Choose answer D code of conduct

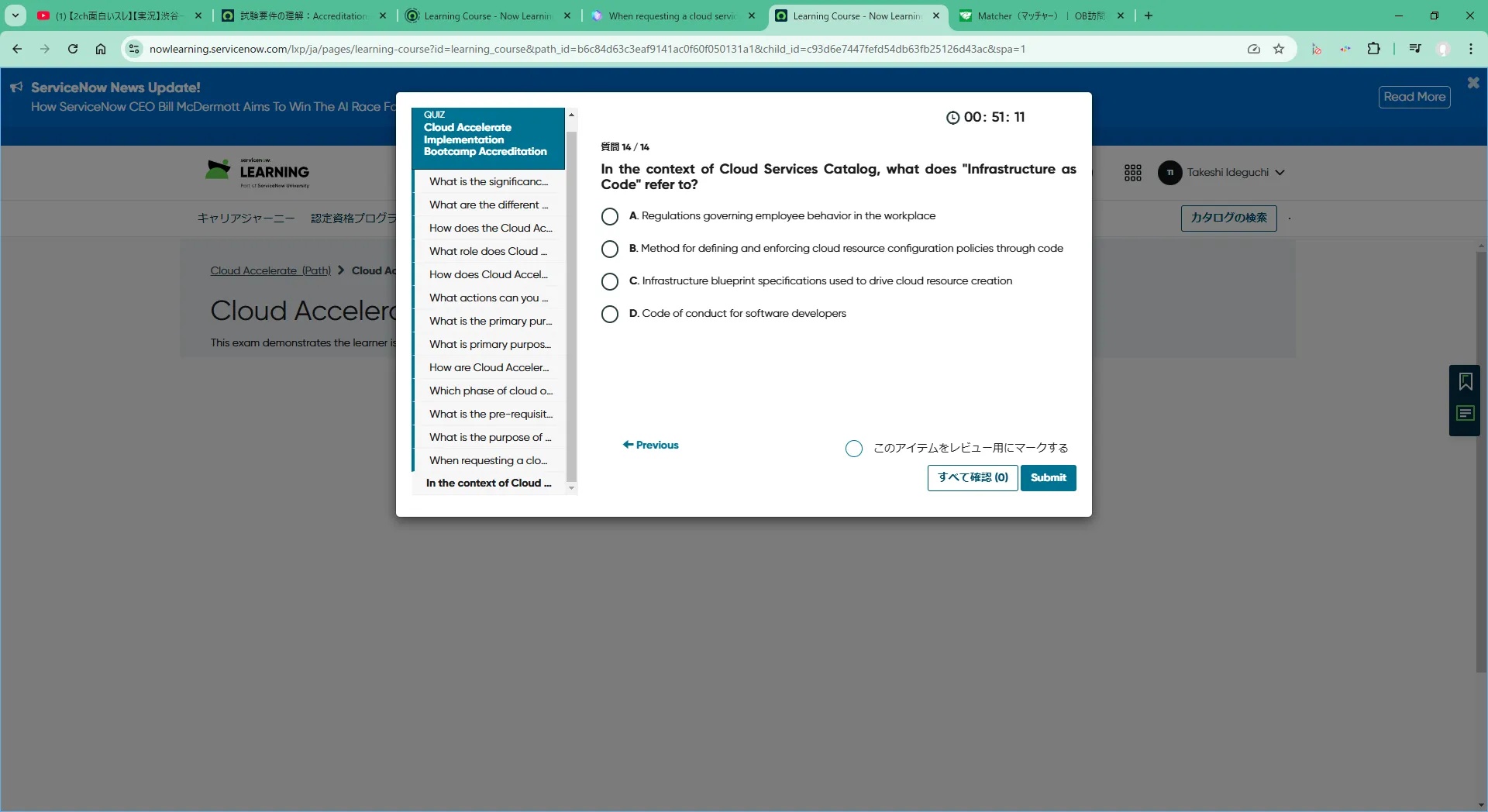click(x=610, y=314)
